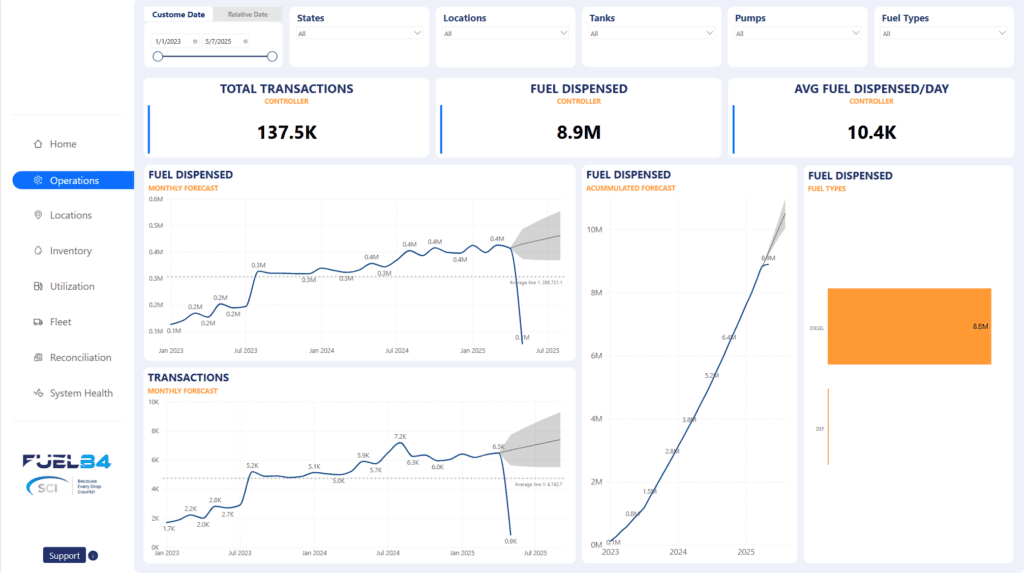
Task: Open the start date calendar picker
Action: [195, 41]
